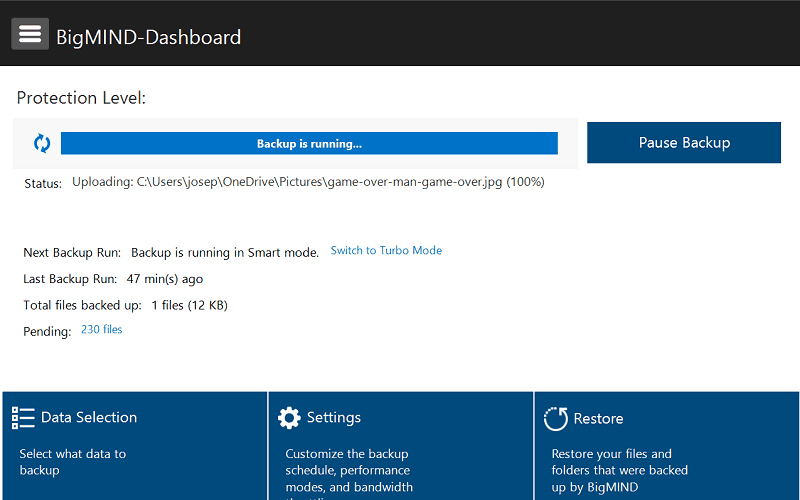This screenshot has width=800, height=500.
Task: Click the Data Selection list icon
Action: tap(23, 417)
